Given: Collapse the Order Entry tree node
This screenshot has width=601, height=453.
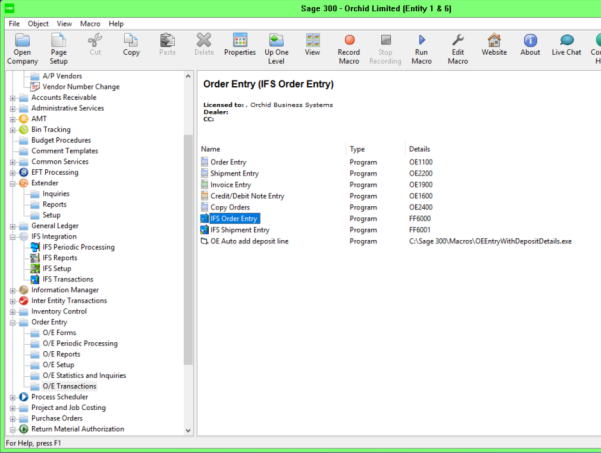Looking at the screenshot, I should click(13, 323).
